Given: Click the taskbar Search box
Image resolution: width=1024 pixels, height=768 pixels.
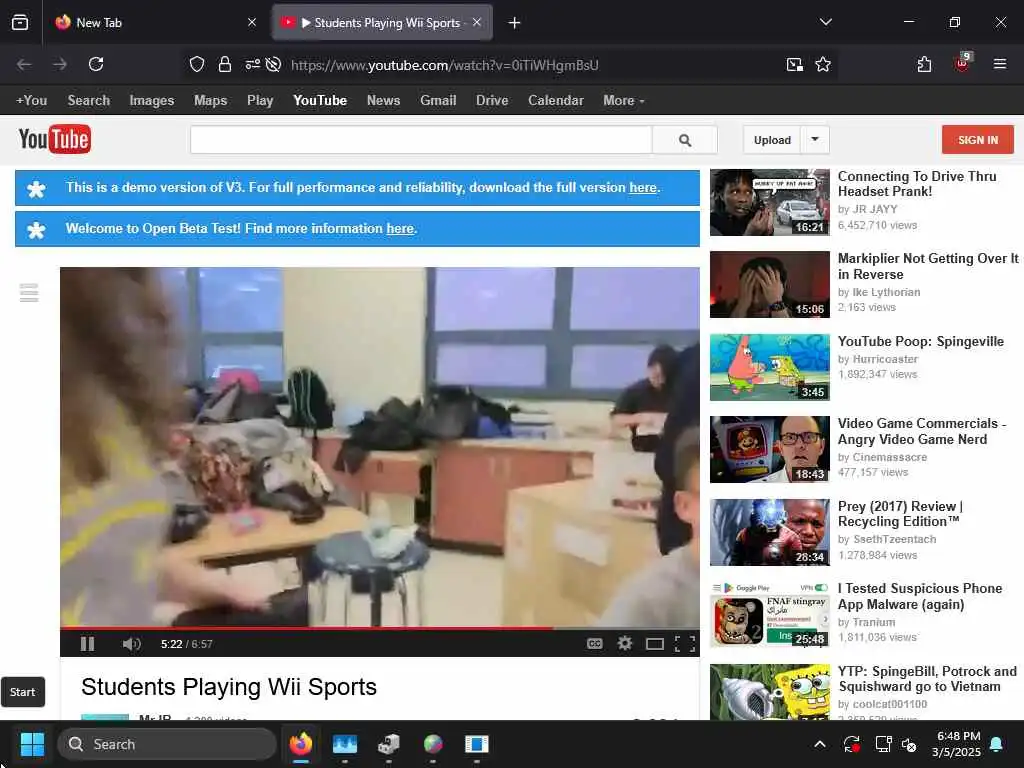Looking at the screenshot, I should pyautogui.click(x=167, y=744).
